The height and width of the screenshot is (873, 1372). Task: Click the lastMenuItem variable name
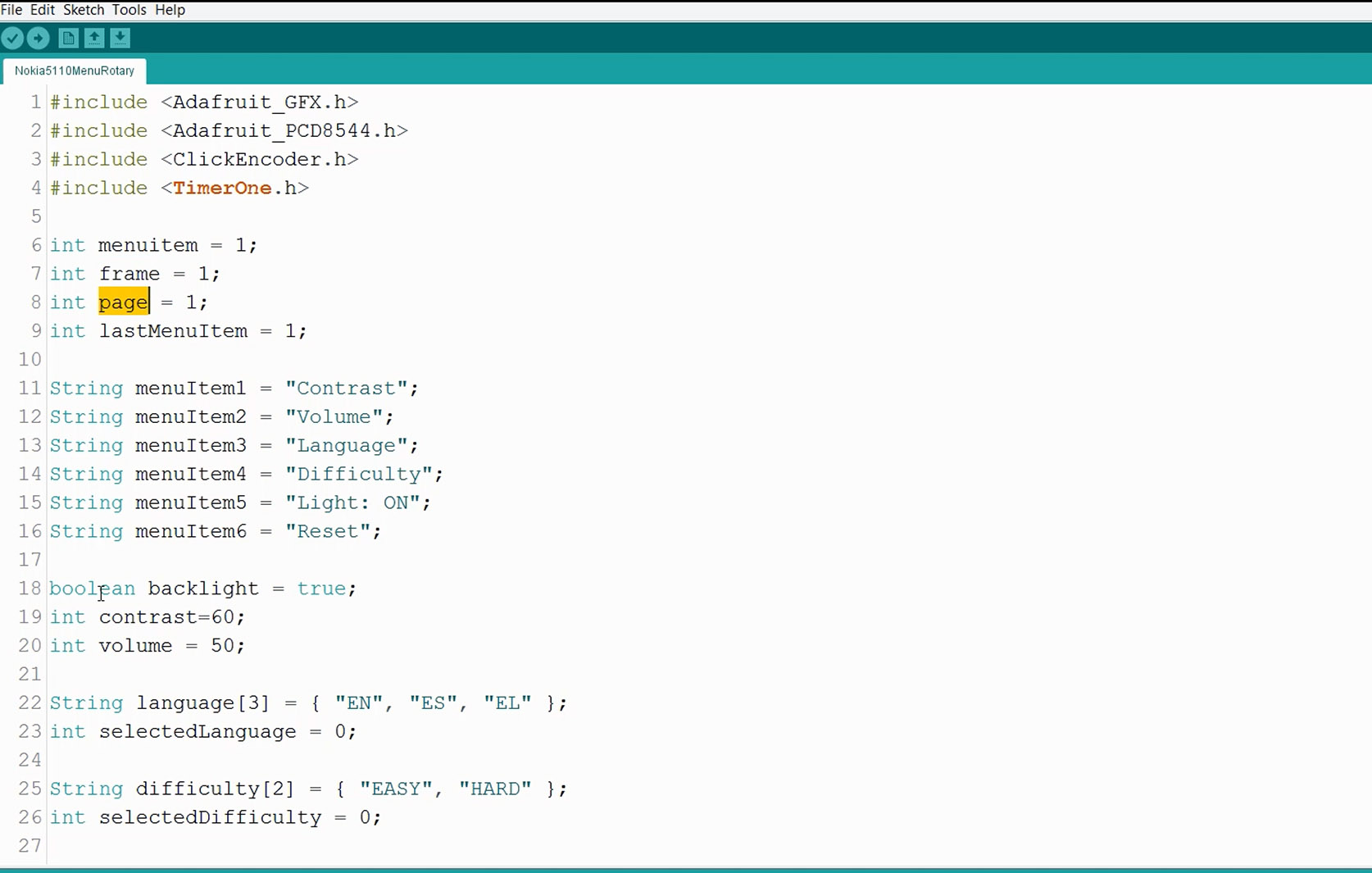click(173, 331)
